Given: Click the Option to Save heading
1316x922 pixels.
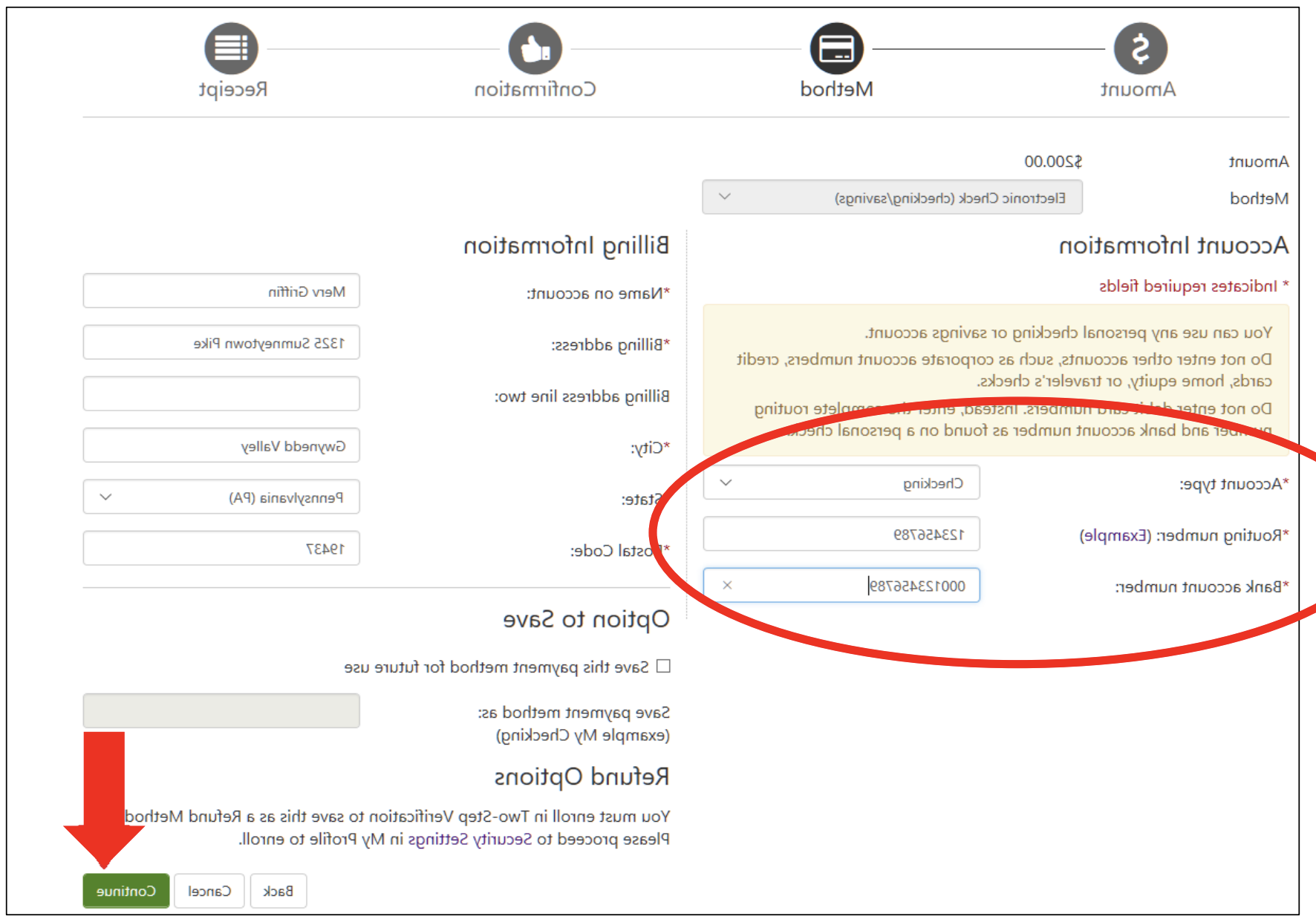Looking at the screenshot, I should (x=587, y=619).
